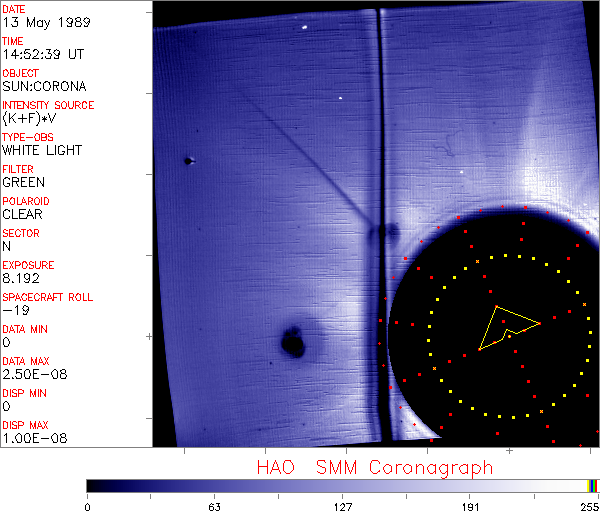Click the small dark spot in the upper left
This screenshot has width=600, height=512.
click(x=188, y=160)
